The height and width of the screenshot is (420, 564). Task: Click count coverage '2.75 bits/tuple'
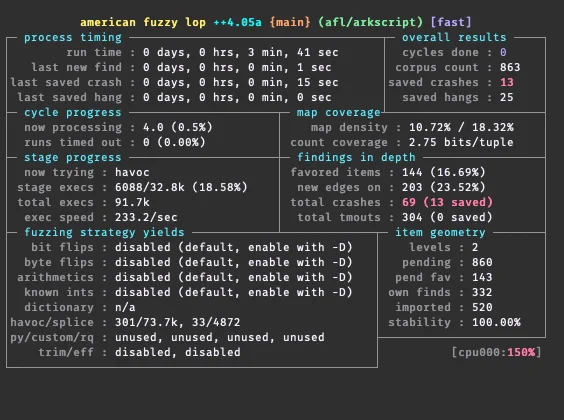461,142
